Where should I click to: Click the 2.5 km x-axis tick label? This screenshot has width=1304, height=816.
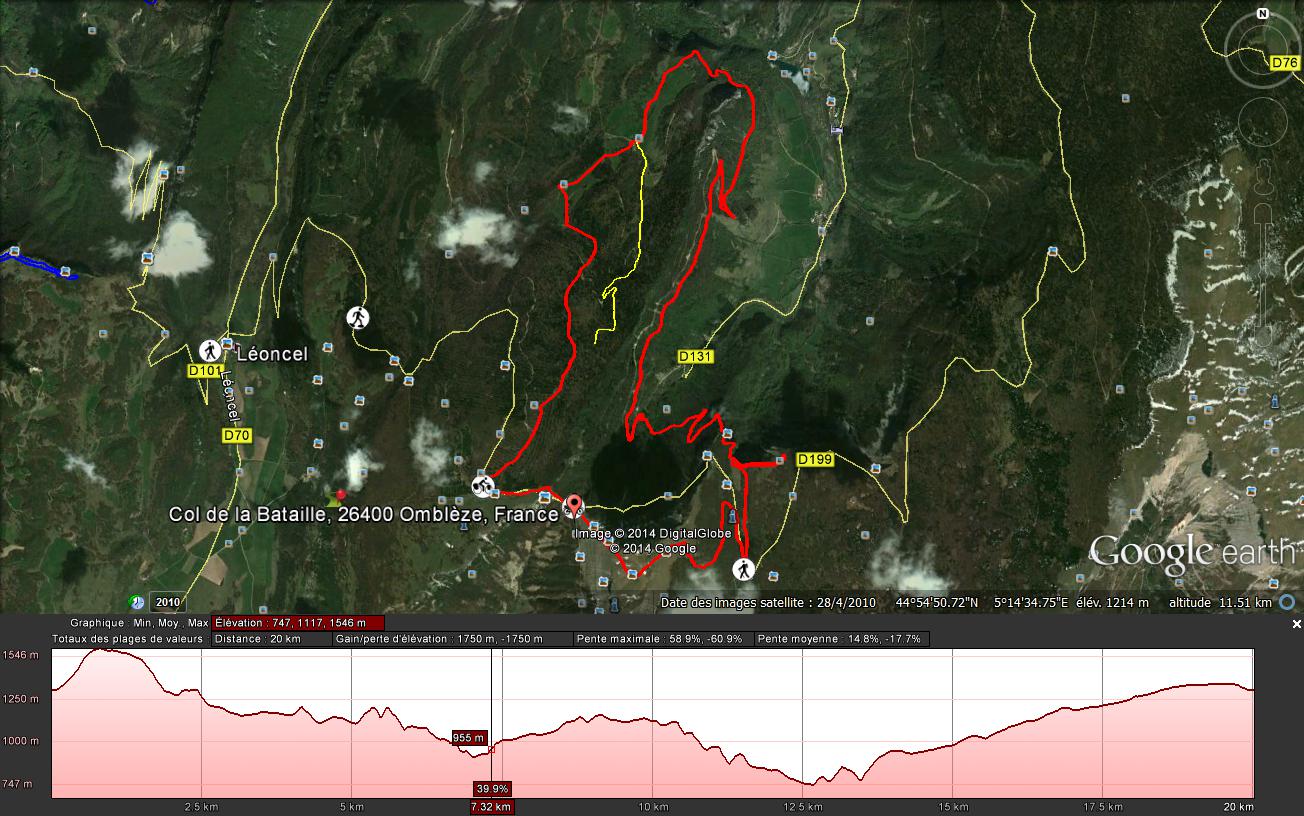point(201,806)
